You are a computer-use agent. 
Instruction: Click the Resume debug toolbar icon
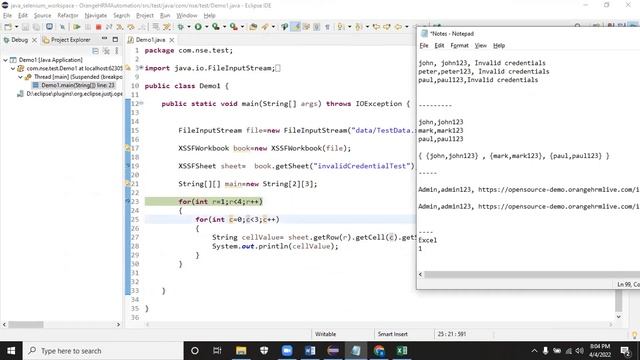(x=76, y=27)
